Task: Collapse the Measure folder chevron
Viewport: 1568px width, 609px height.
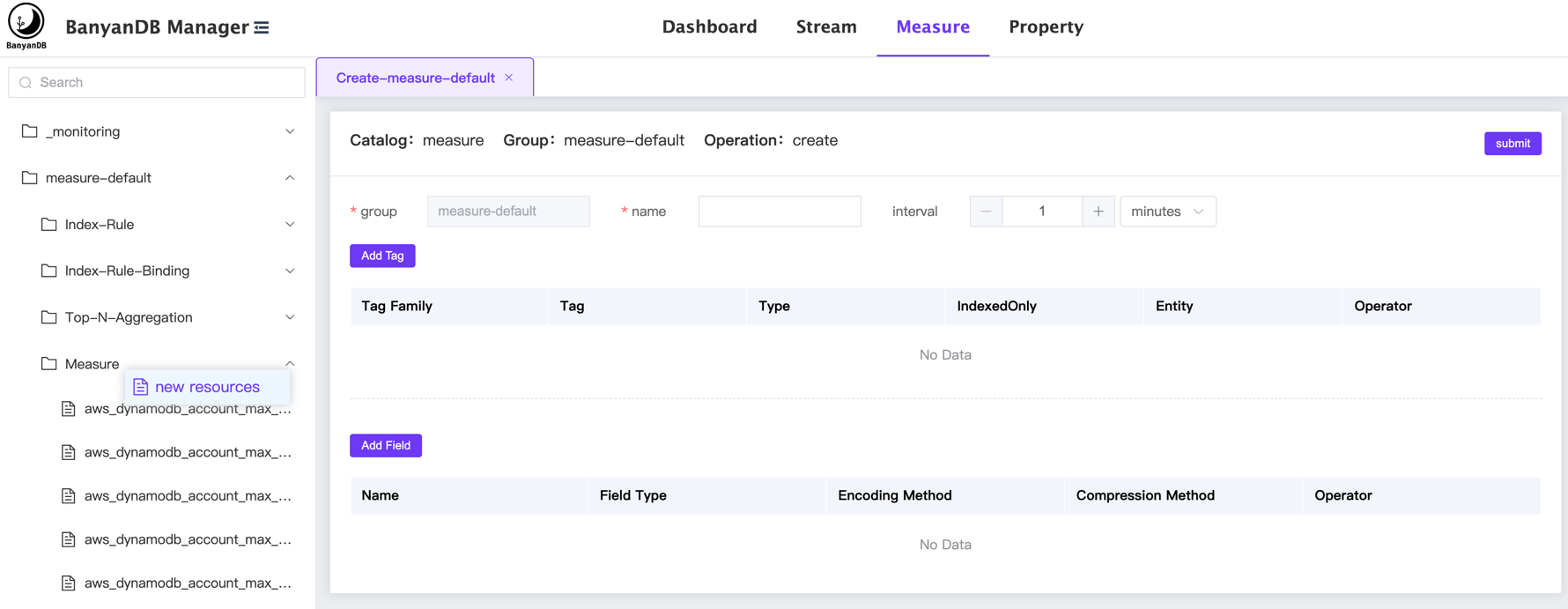Action: tap(290, 363)
